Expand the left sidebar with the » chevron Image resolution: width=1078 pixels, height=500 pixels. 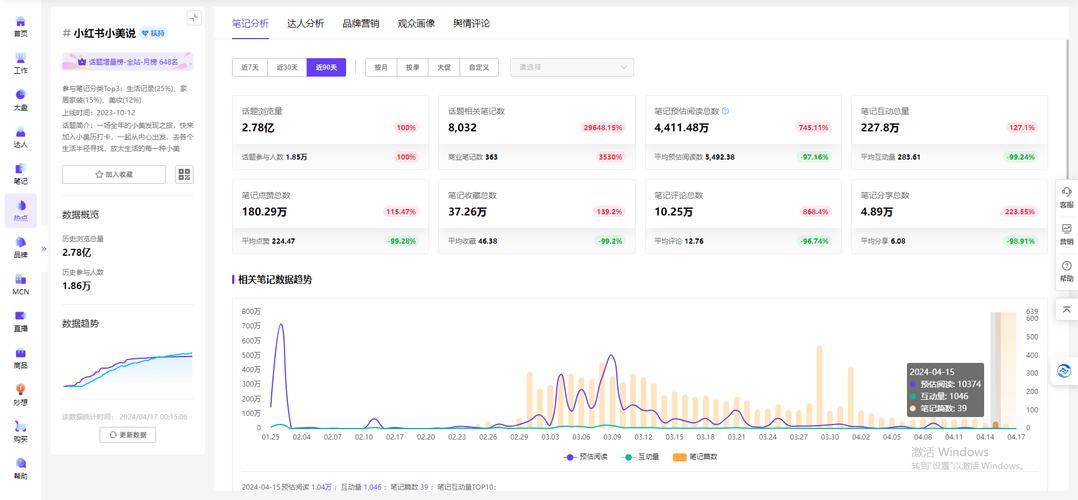43,248
